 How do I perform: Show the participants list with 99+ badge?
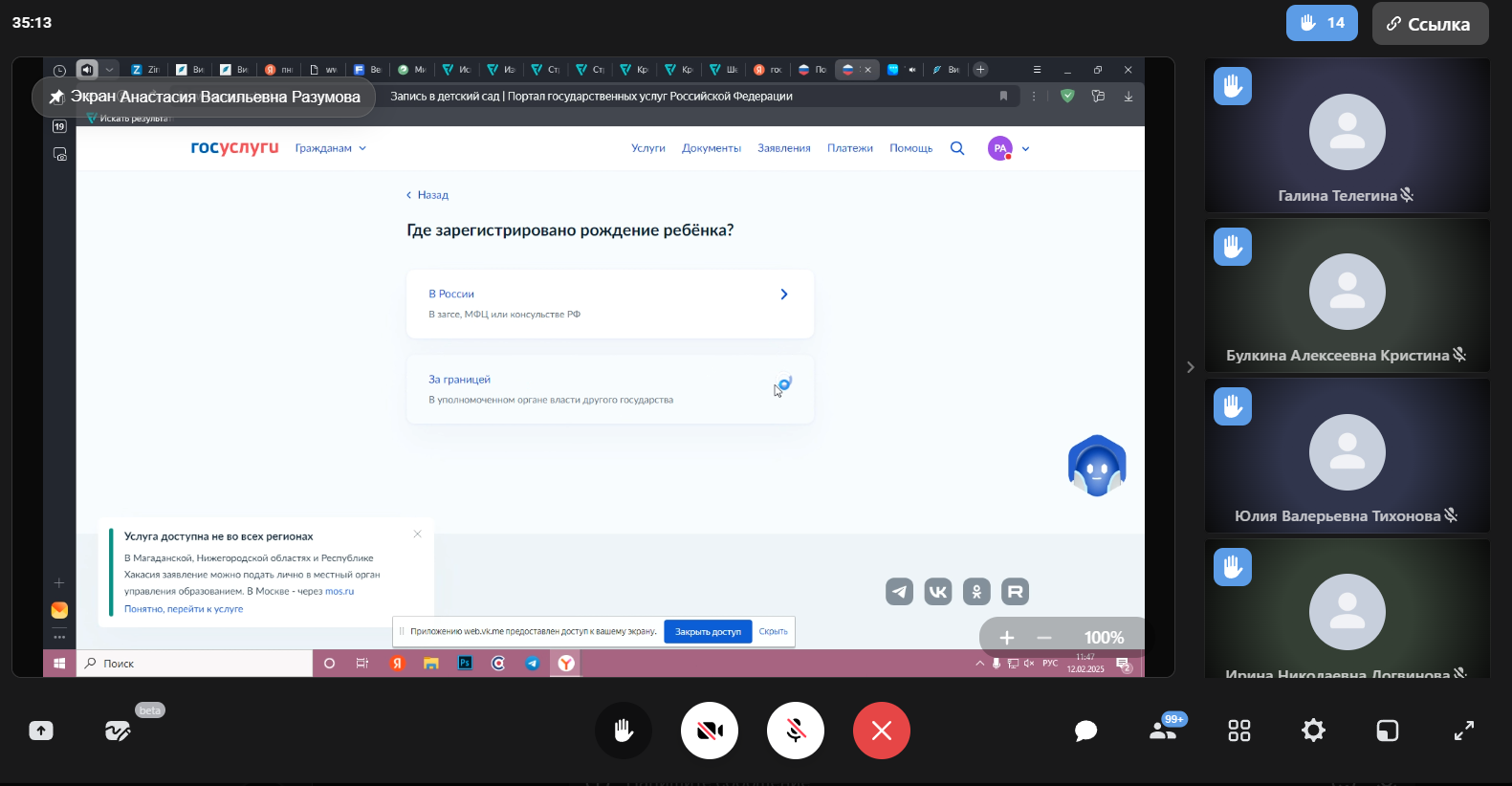pyautogui.click(x=1163, y=731)
